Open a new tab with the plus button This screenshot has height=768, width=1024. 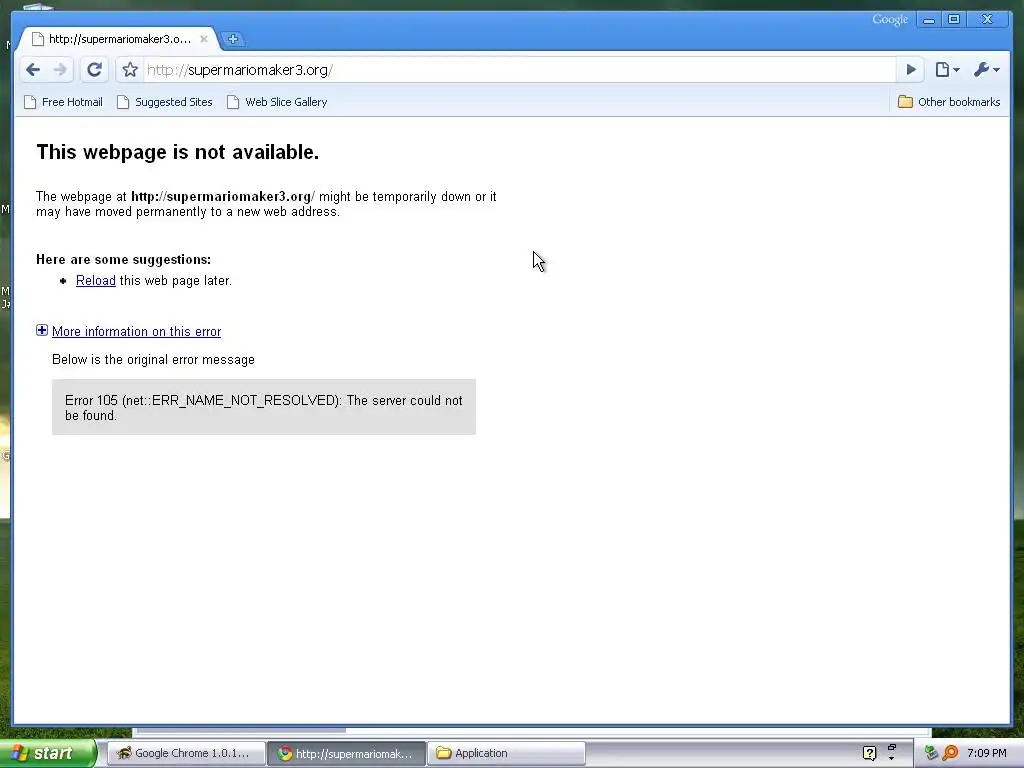click(x=232, y=39)
